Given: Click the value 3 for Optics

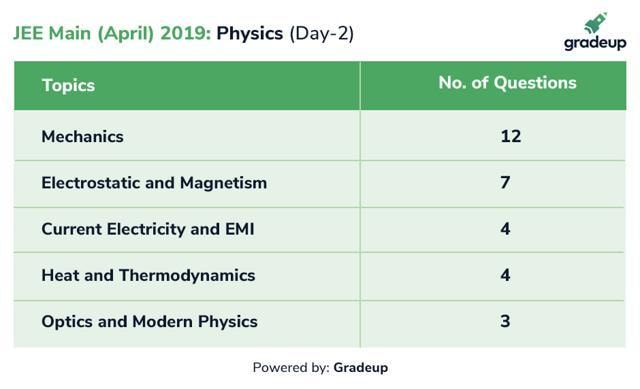Looking at the screenshot, I should point(505,321).
